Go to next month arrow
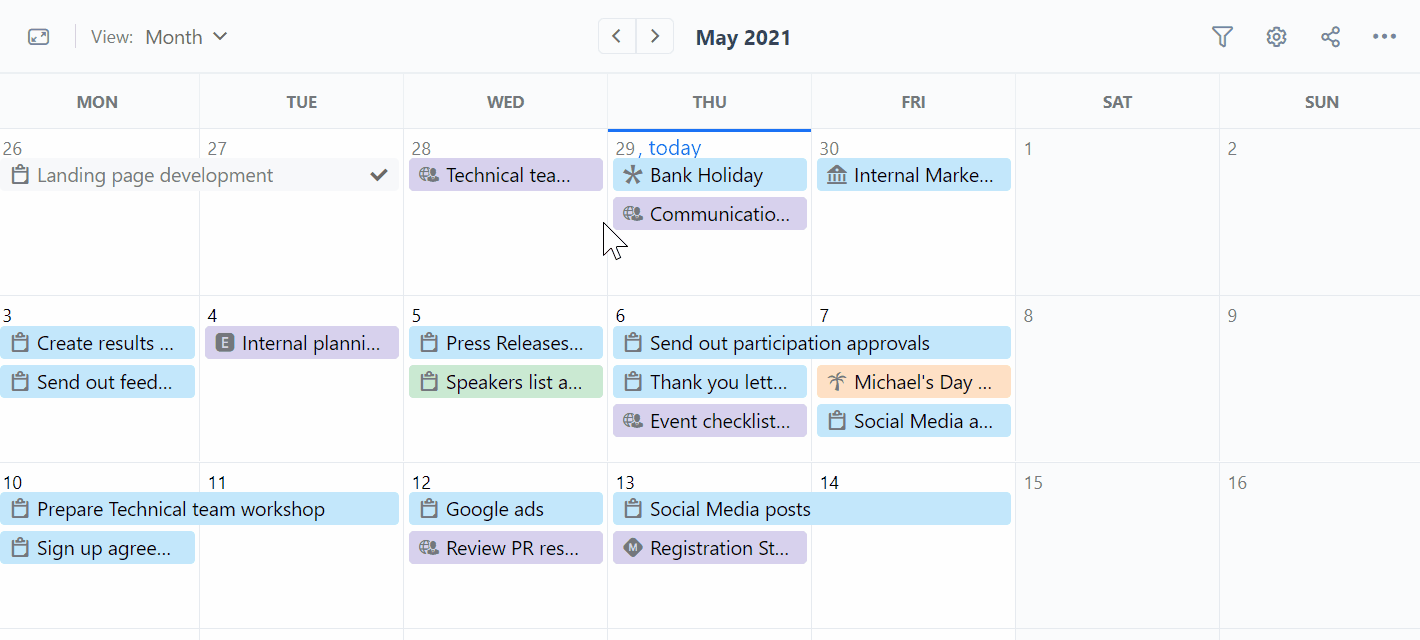Screen dimensions: 1420x640 [x=655, y=37]
